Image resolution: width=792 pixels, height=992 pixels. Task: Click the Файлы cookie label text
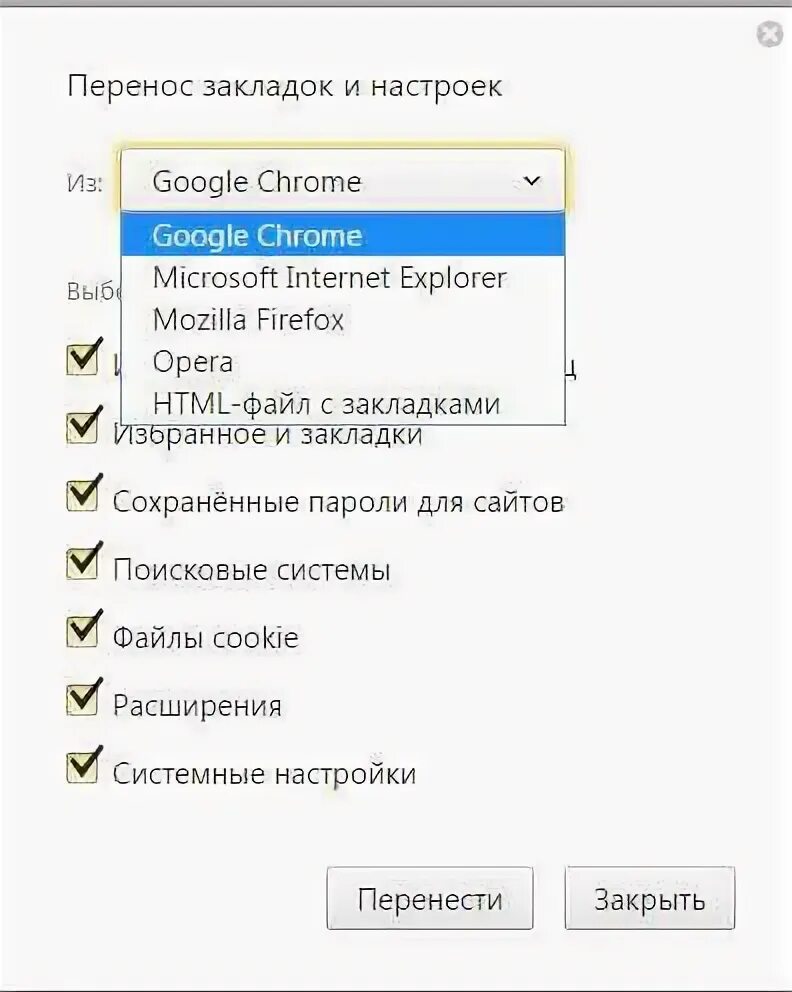tap(205, 638)
